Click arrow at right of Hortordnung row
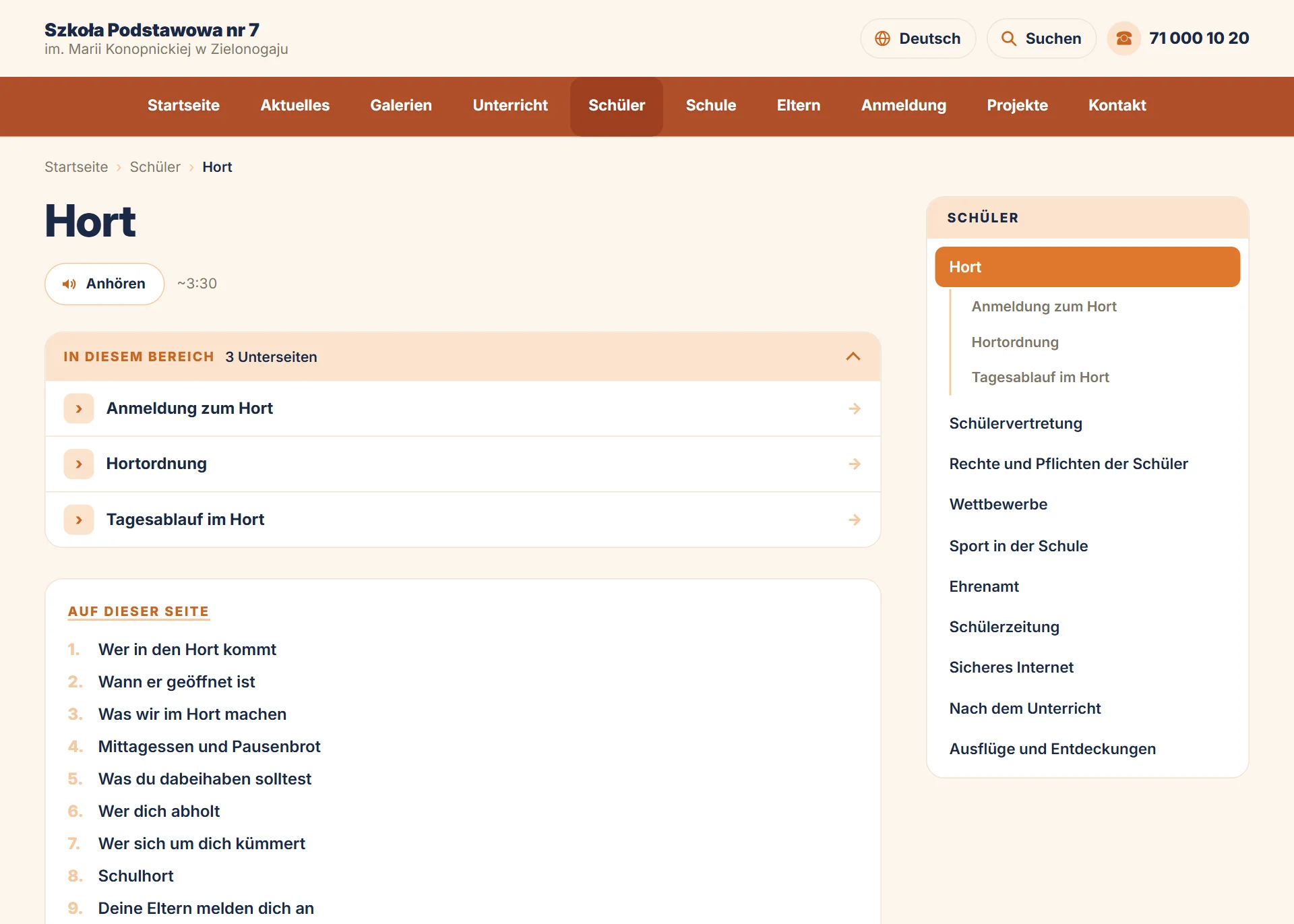Viewport: 1294px width, 924px height. 855,464
